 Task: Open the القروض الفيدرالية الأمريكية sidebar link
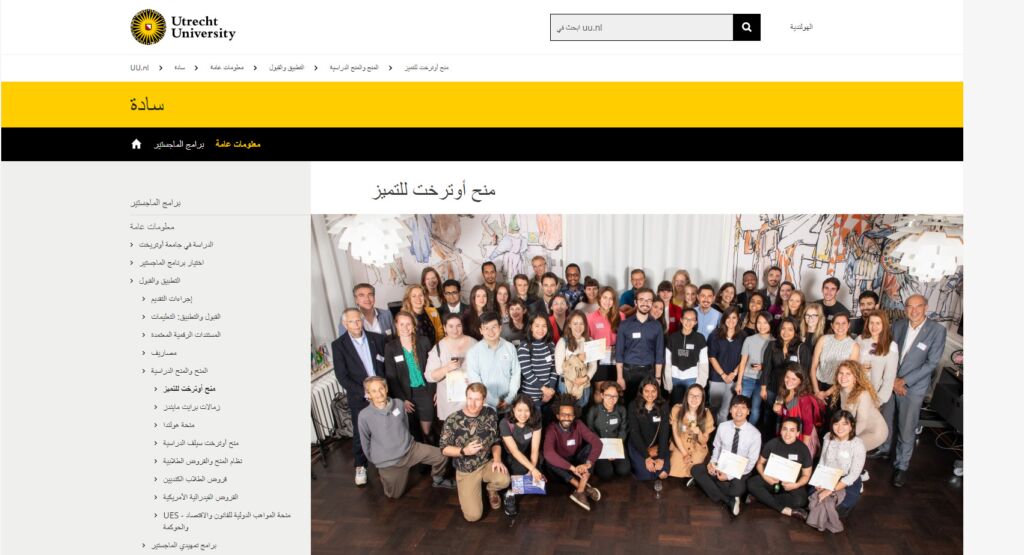click(x=200, y=497)
